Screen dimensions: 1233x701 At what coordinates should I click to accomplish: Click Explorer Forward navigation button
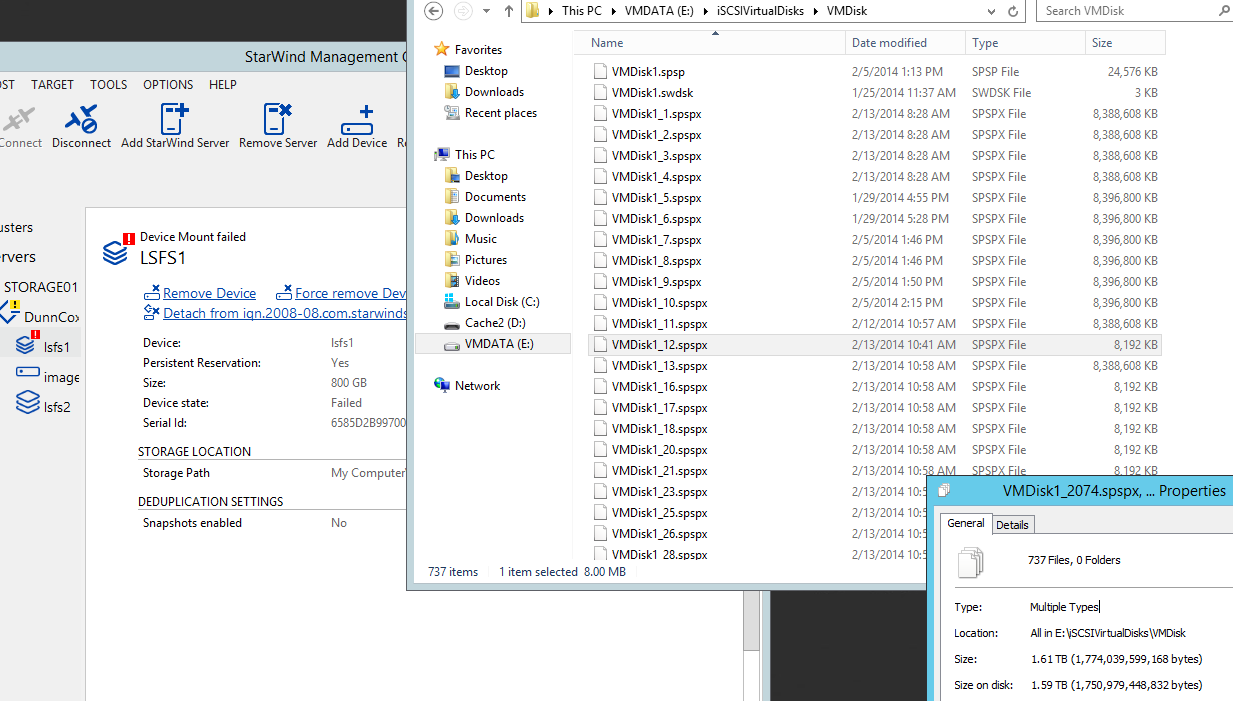point(463,11)
